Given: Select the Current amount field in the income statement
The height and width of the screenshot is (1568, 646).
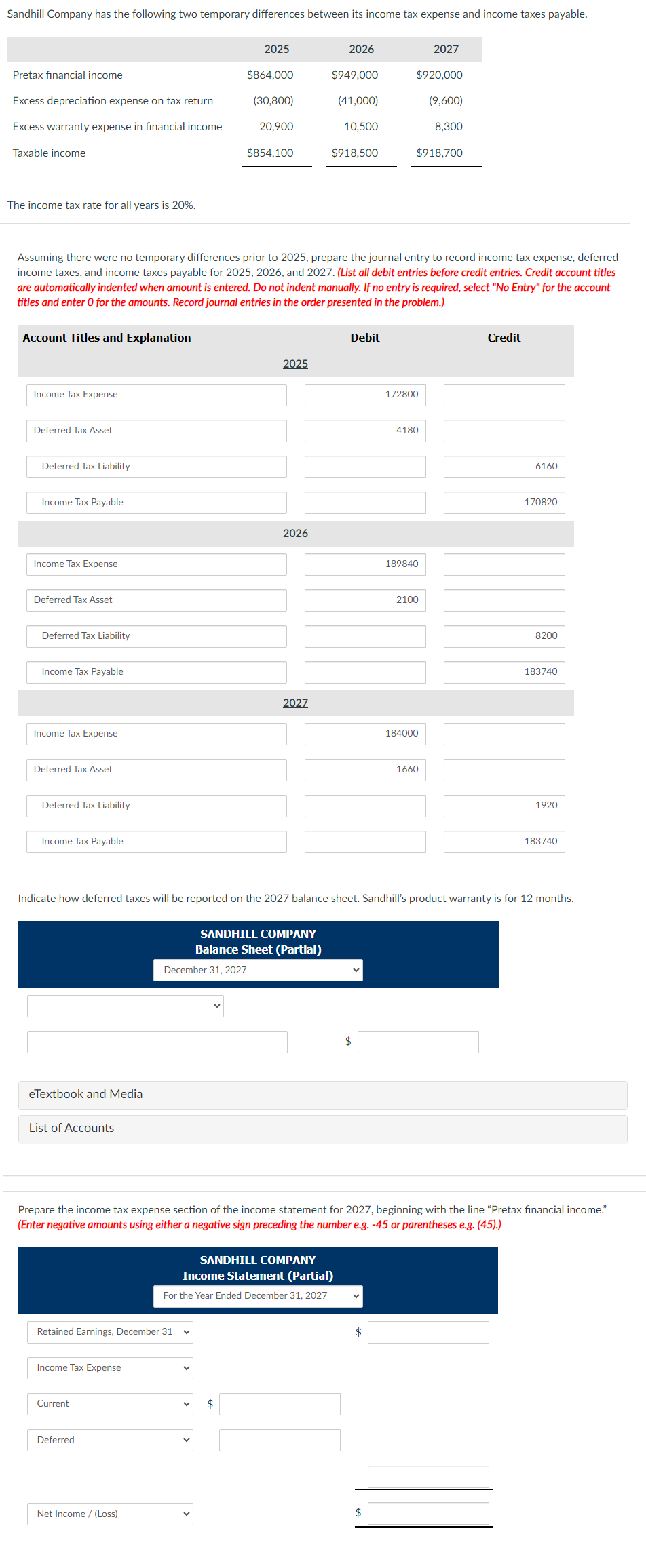Looking at the screenshot, I should coord(280,1403).
